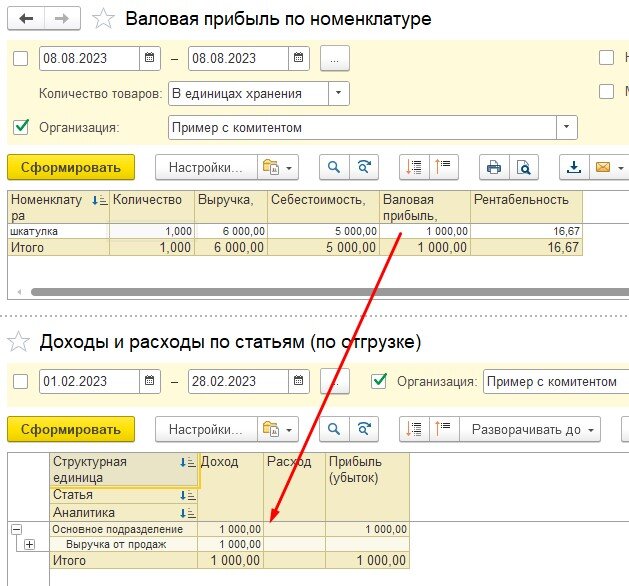Click the print icon in upper toolbar
Viewport: 629px width, 586px height.
(x=493, y=167)
